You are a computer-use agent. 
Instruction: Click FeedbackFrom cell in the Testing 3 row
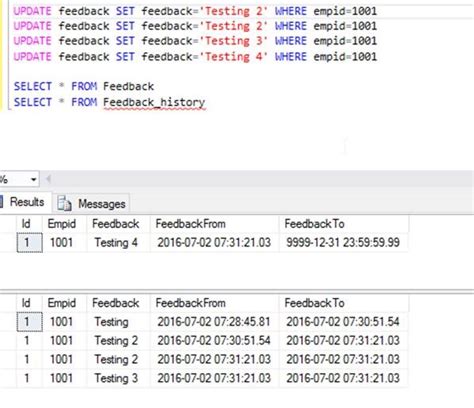pyautogui.click(x=214, y=378)
